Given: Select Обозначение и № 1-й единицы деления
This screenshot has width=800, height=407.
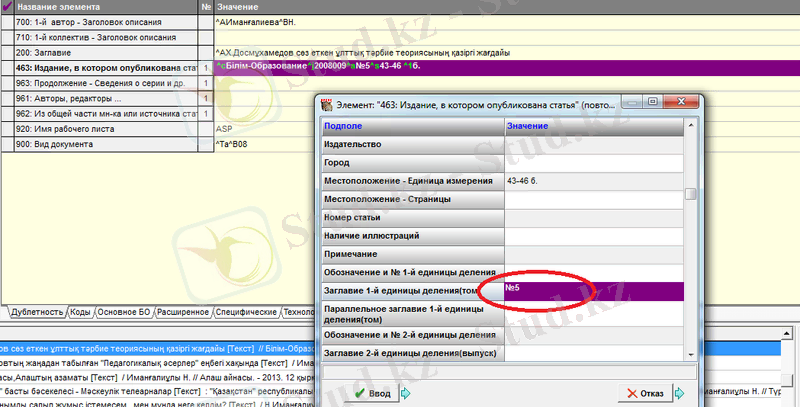Looking at the screenshot, I should point(413,272).
